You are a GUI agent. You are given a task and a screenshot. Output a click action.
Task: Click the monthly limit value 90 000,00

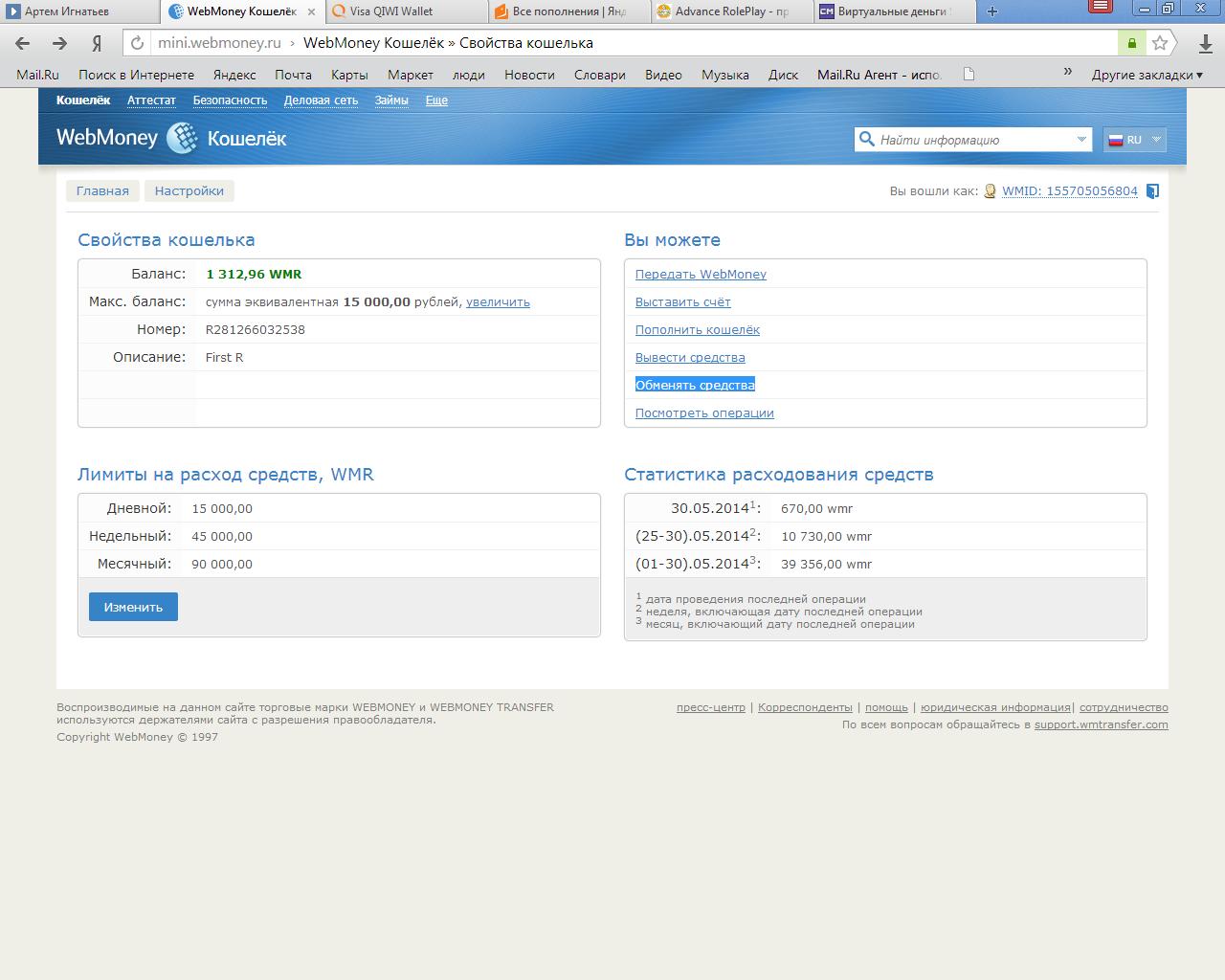222,564
